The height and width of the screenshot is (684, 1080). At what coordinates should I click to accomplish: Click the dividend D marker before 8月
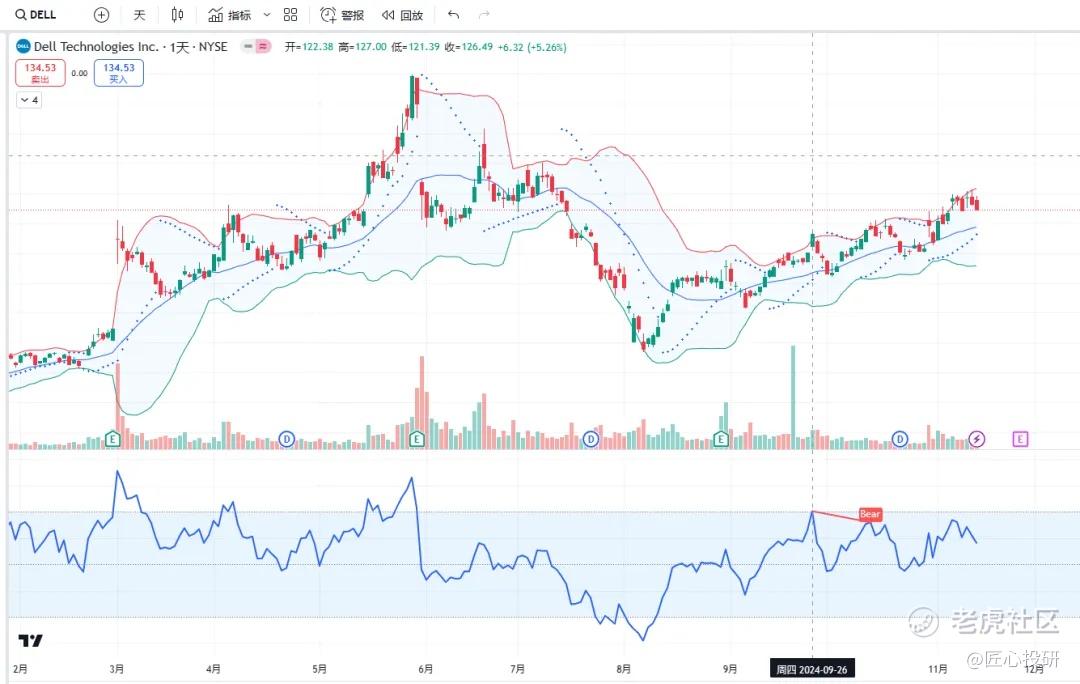[590, 438]
